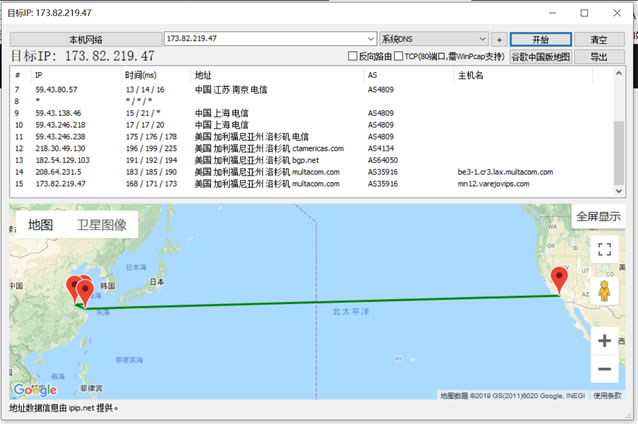The image size is (638, 424).
Task: Select the Street View pegman icon
Action: pyautogui.click(x=603, y=291)
